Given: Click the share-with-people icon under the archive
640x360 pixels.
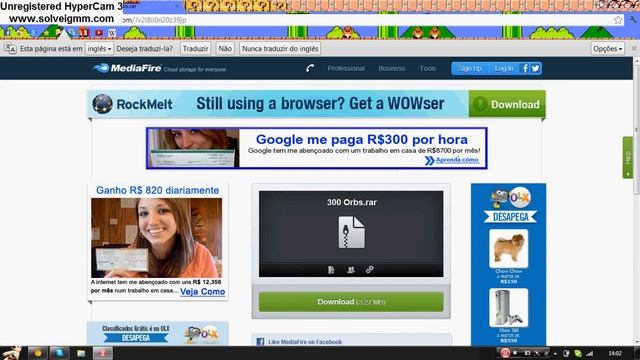Looking at the screenshot, I should pyautogui.click(x=351, y=269).
